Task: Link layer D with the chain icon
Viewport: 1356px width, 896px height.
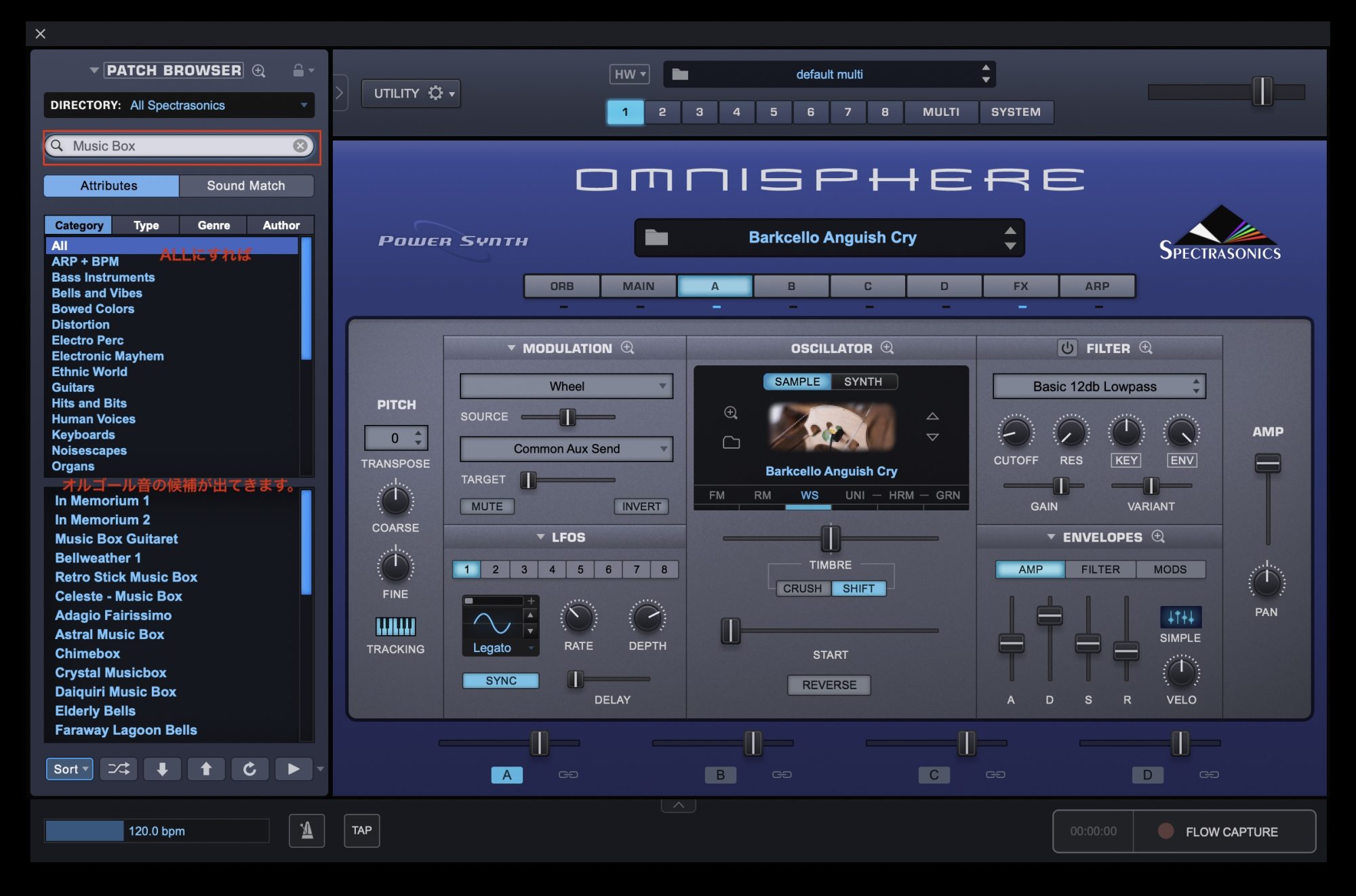Action: point(1209,774)
